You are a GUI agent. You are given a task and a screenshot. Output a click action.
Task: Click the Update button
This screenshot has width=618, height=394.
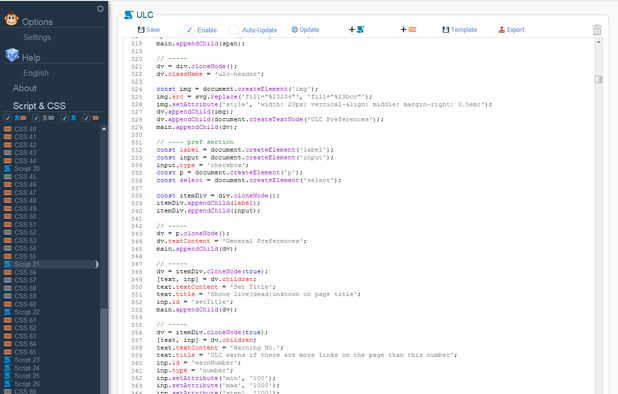pos(305,30)
